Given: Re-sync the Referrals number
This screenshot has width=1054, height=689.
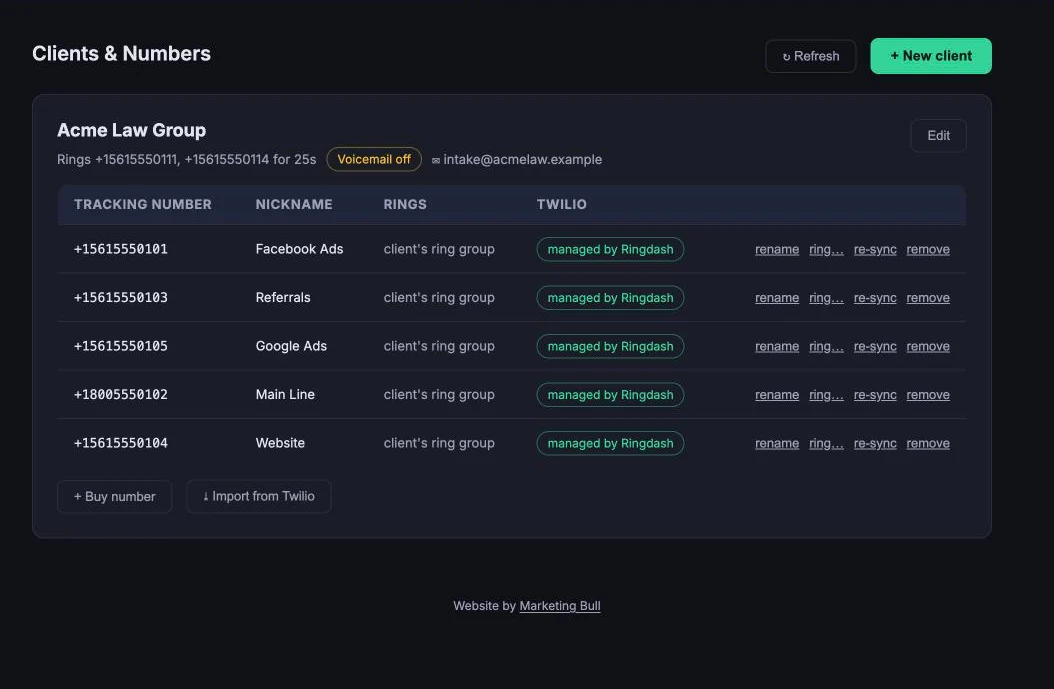Looking at the screenshot, I should coord(875,298).
